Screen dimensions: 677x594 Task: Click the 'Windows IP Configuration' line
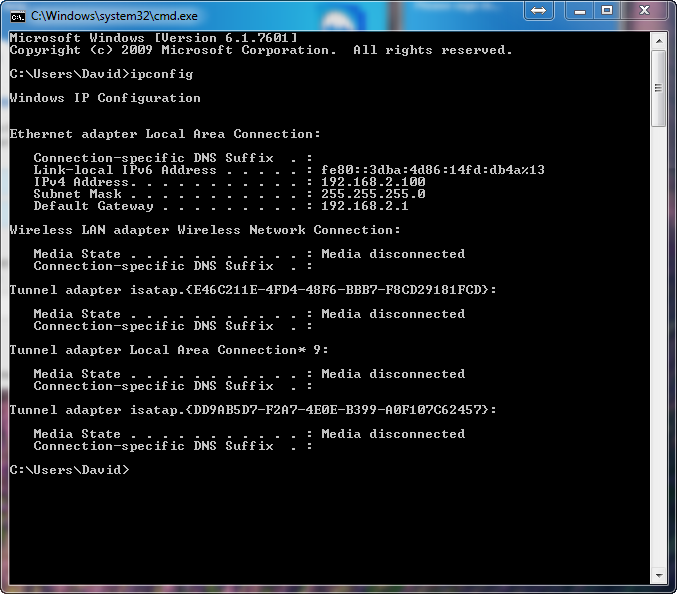pos(105,98)
